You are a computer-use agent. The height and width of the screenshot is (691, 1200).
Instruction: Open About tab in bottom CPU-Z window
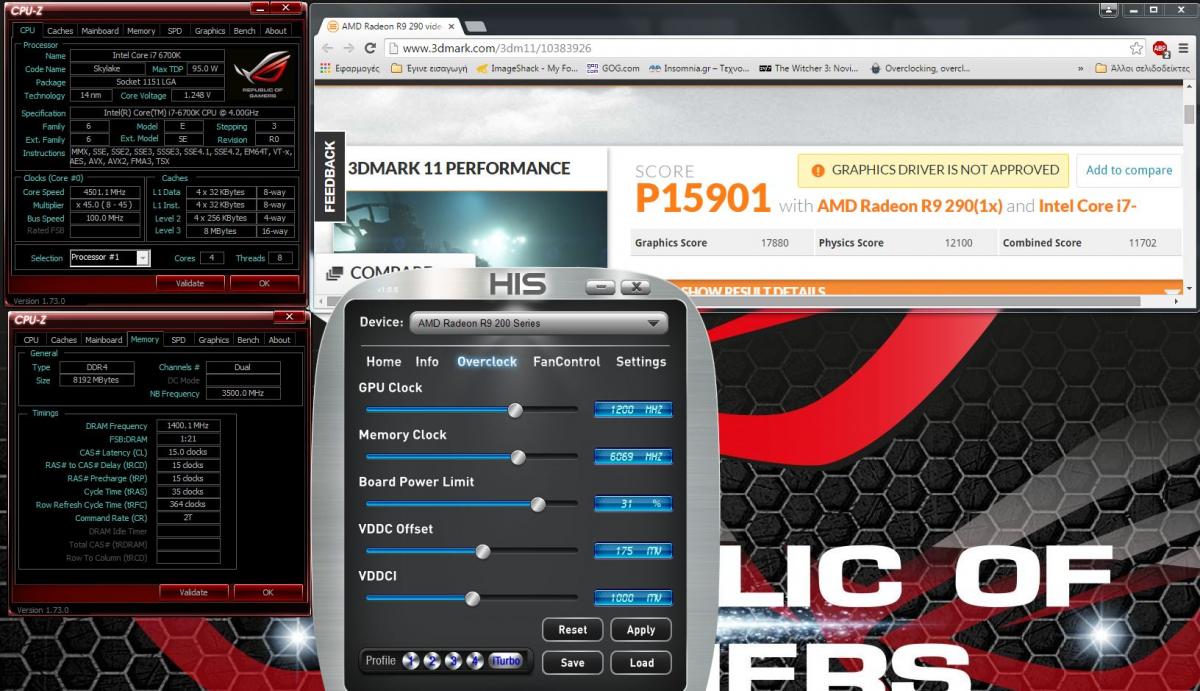click(x=280, y=340)
